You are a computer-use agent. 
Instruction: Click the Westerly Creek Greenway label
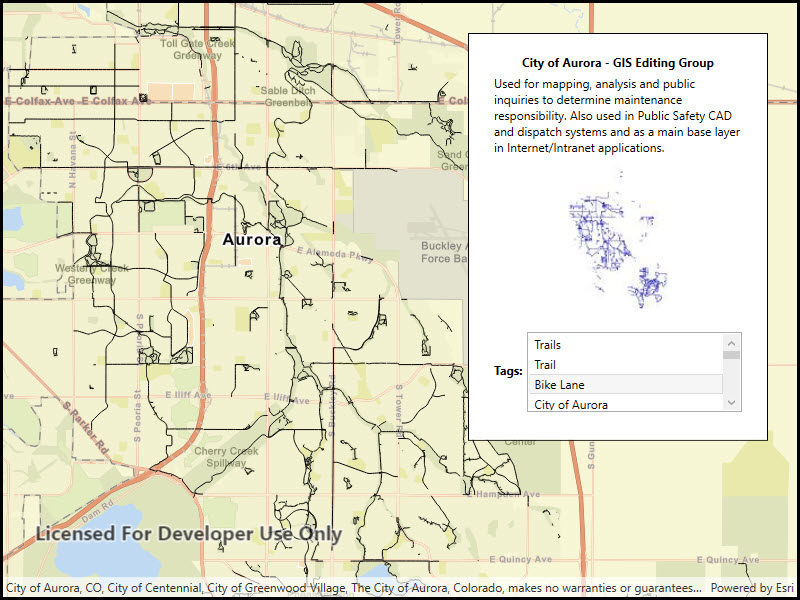coord(92,274)
